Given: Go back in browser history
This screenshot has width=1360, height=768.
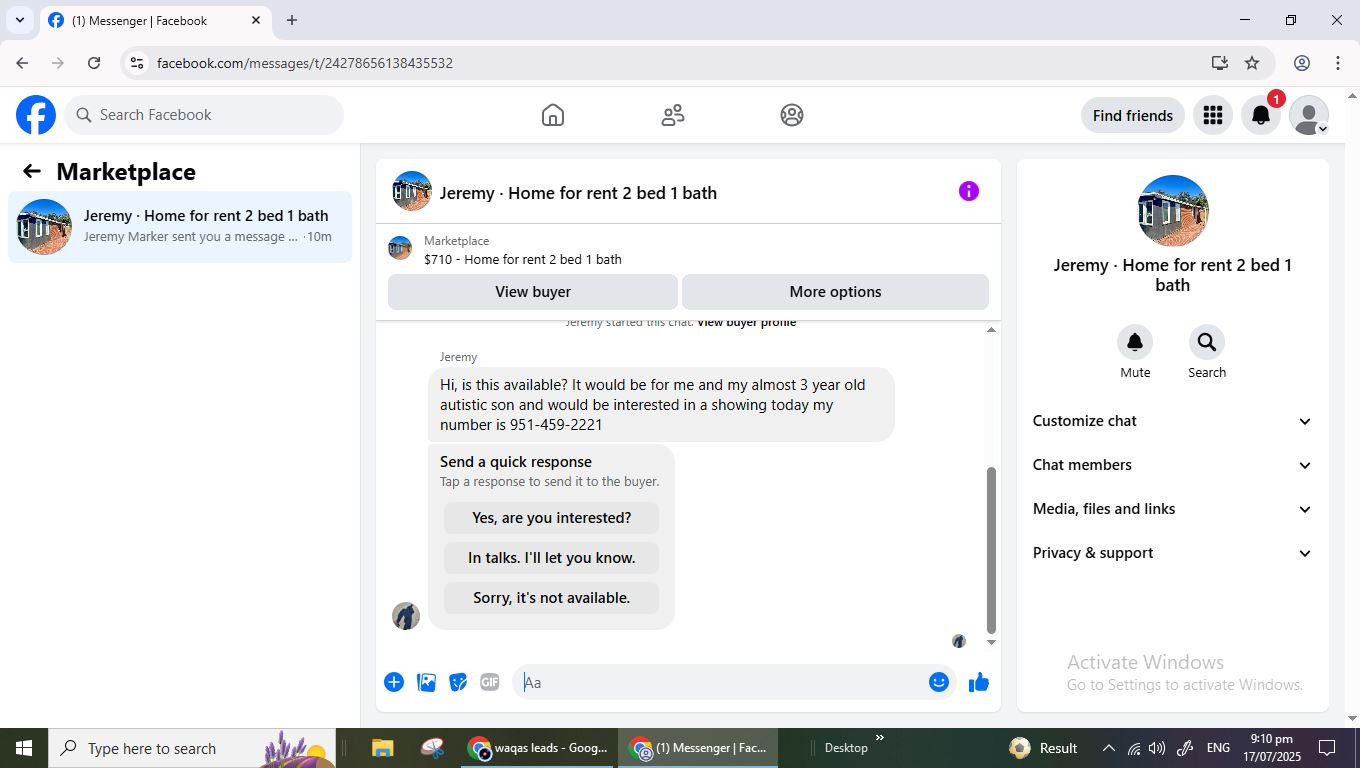Looking at the screenshot, I should point(22,63).
